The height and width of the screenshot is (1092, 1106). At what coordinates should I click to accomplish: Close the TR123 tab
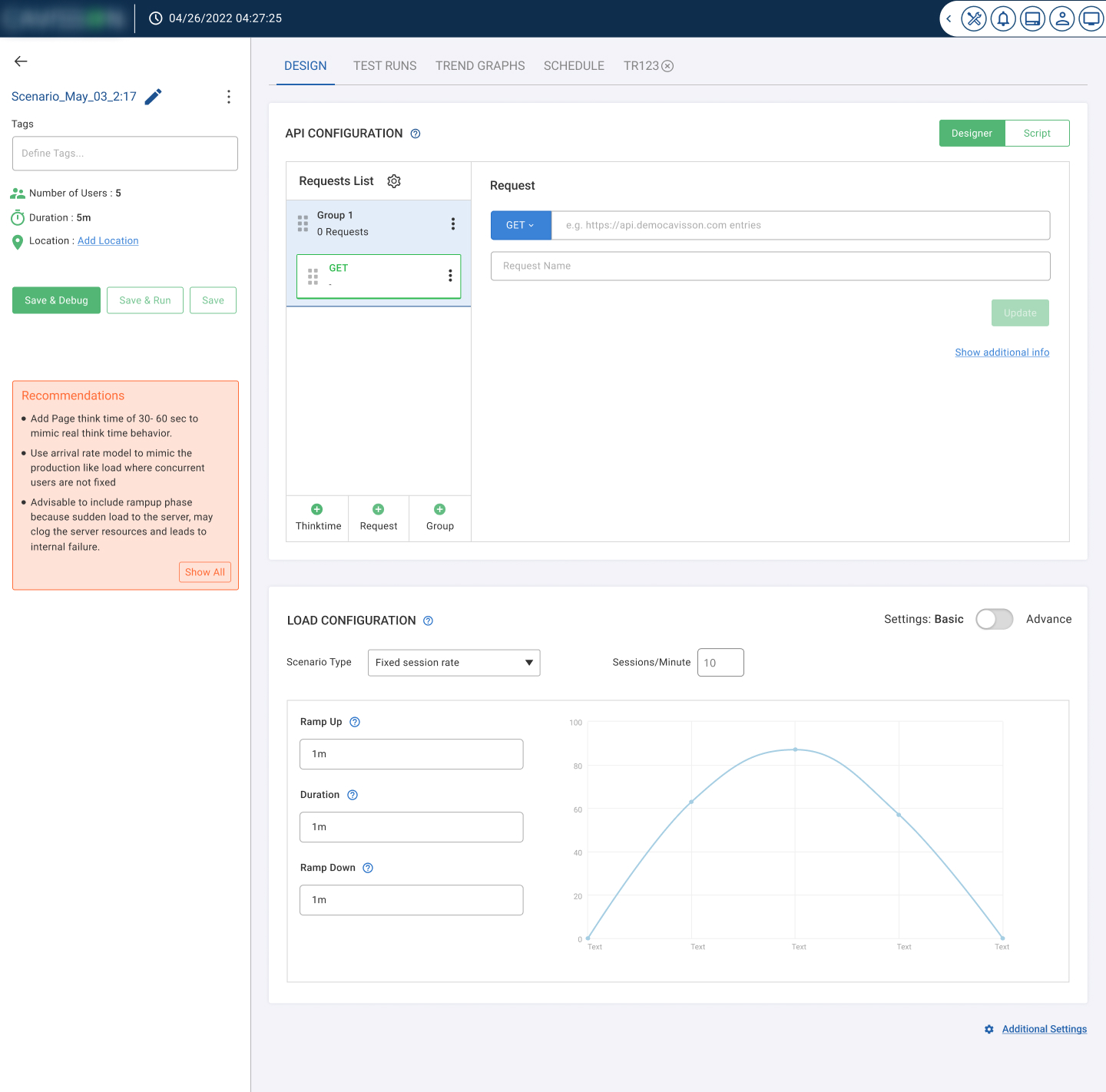point(668,66)
